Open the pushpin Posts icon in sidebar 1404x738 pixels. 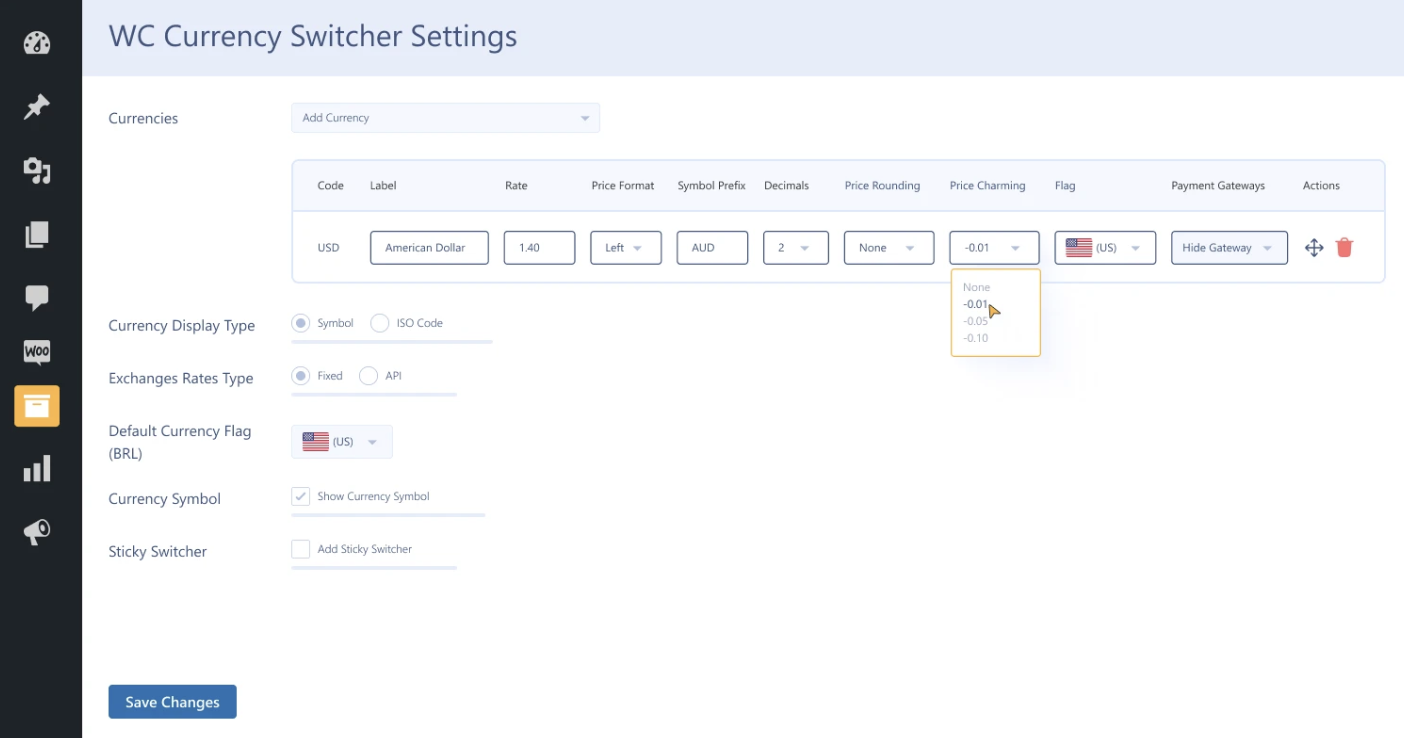point(37,107)
